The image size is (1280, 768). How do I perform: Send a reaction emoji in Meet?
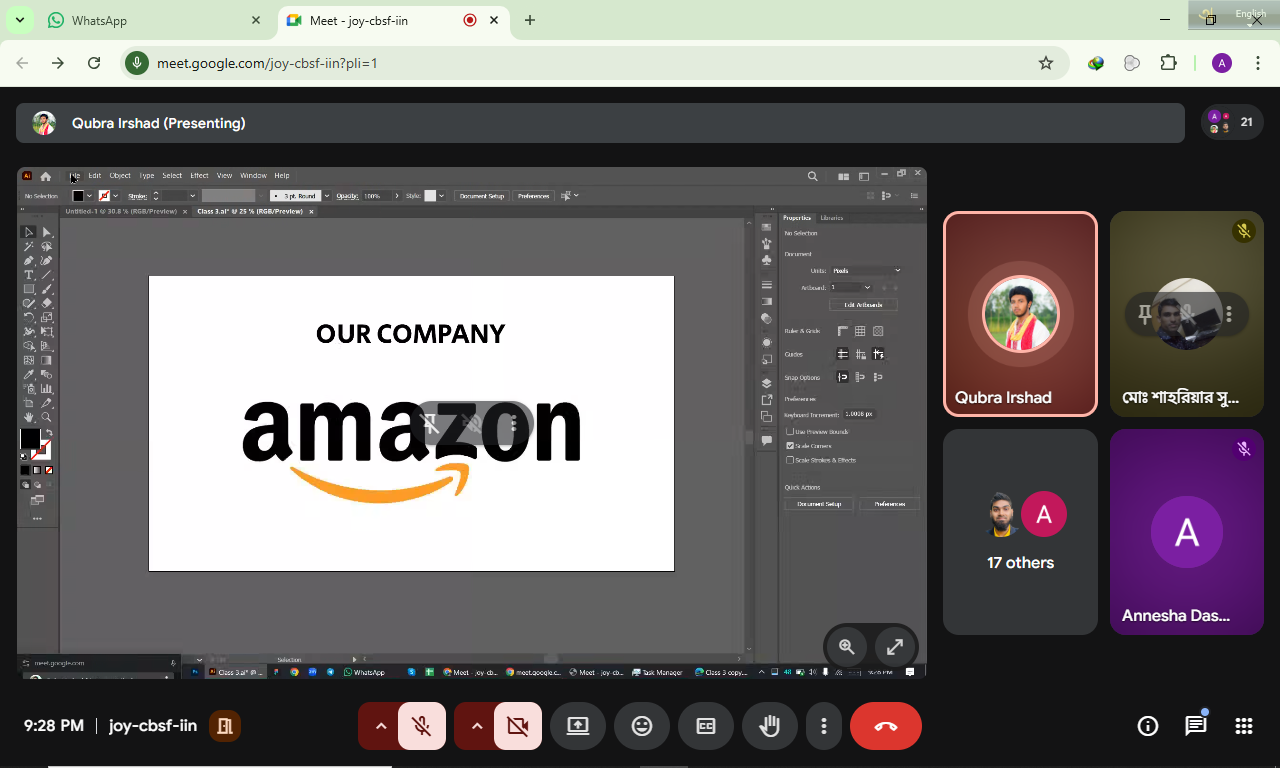[x=642, y=726]
